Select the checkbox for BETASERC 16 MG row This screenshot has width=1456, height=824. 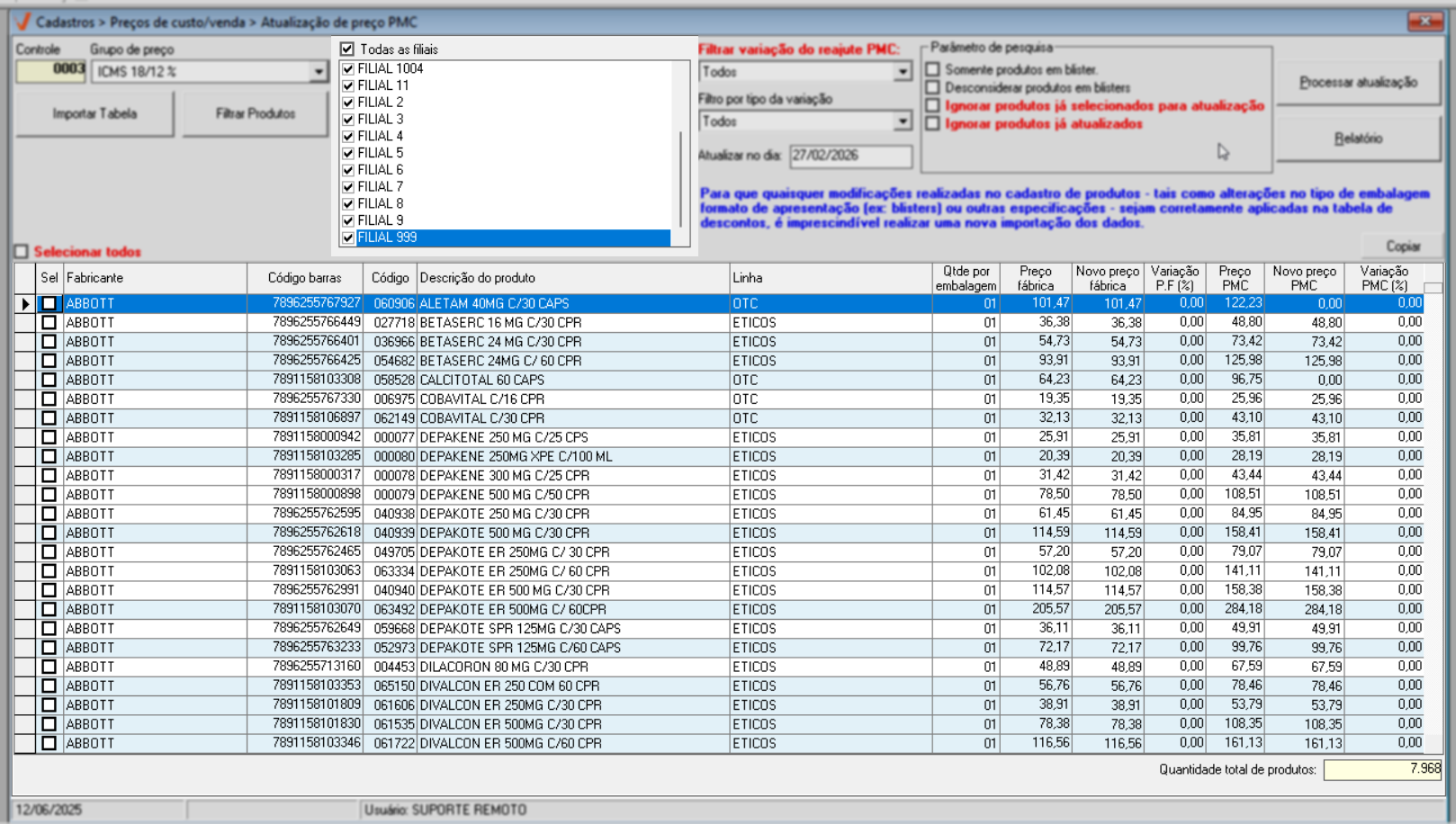[49, 323]
